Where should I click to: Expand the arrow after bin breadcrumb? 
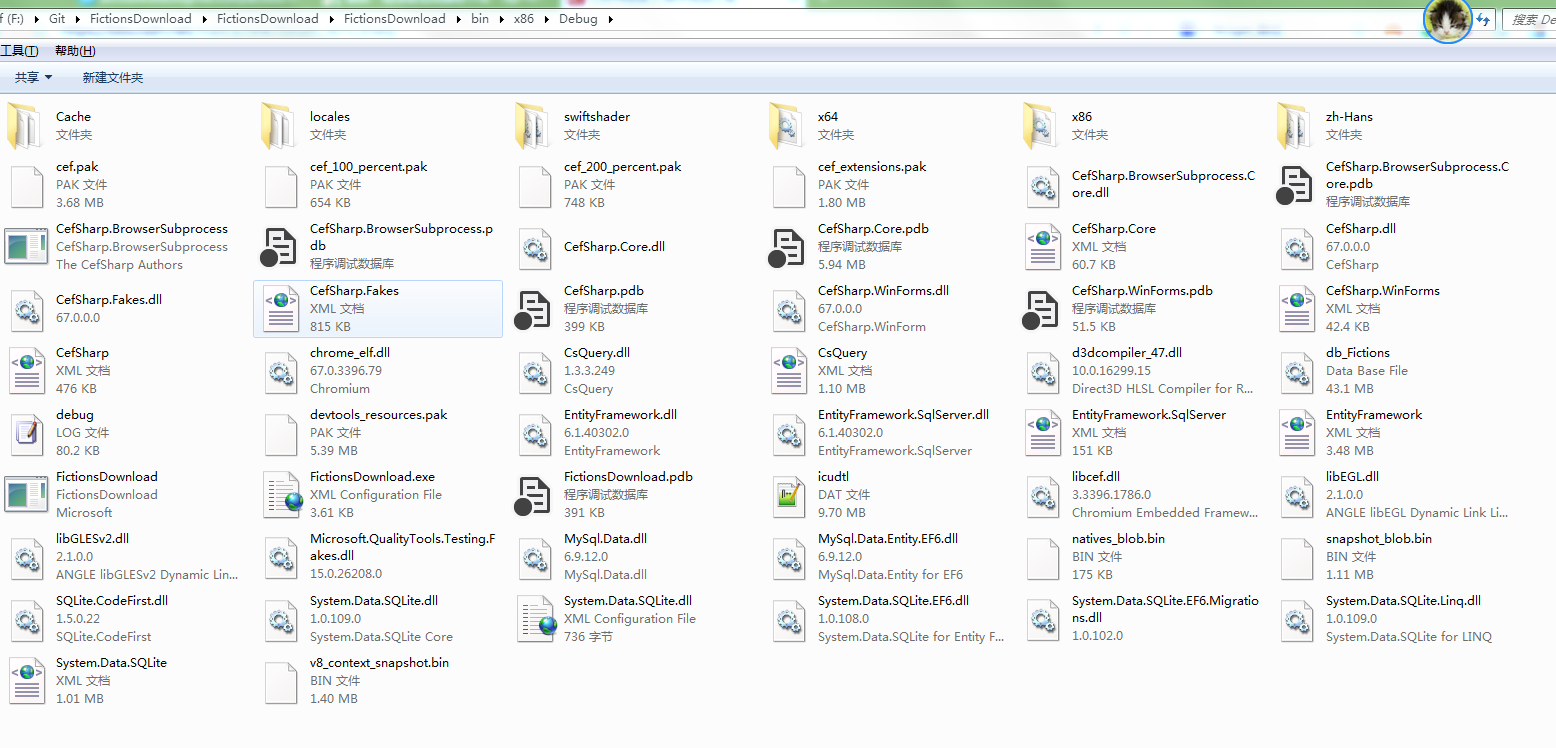[501, 19]
